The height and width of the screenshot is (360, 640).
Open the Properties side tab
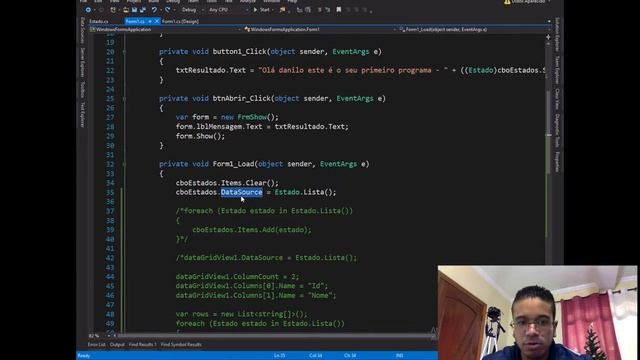[557, 162]
